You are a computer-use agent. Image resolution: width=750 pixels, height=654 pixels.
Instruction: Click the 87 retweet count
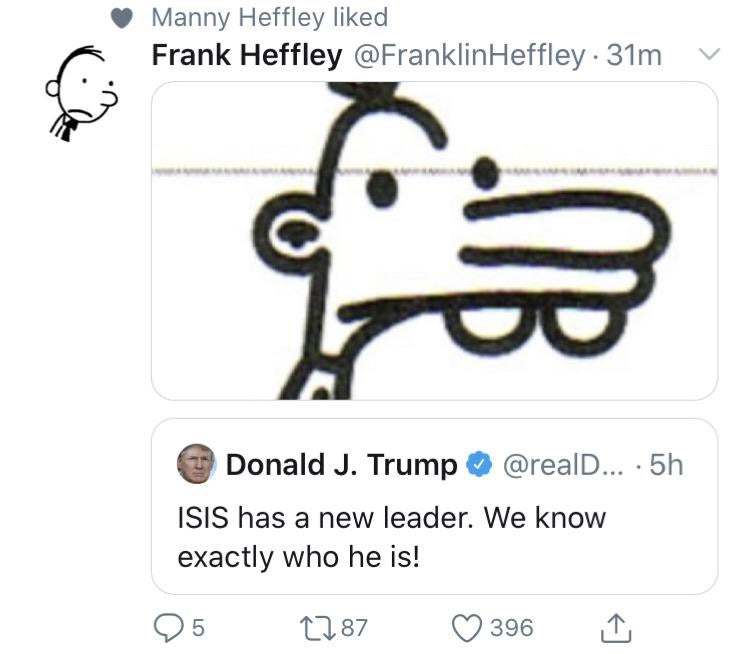pos(353,627)
